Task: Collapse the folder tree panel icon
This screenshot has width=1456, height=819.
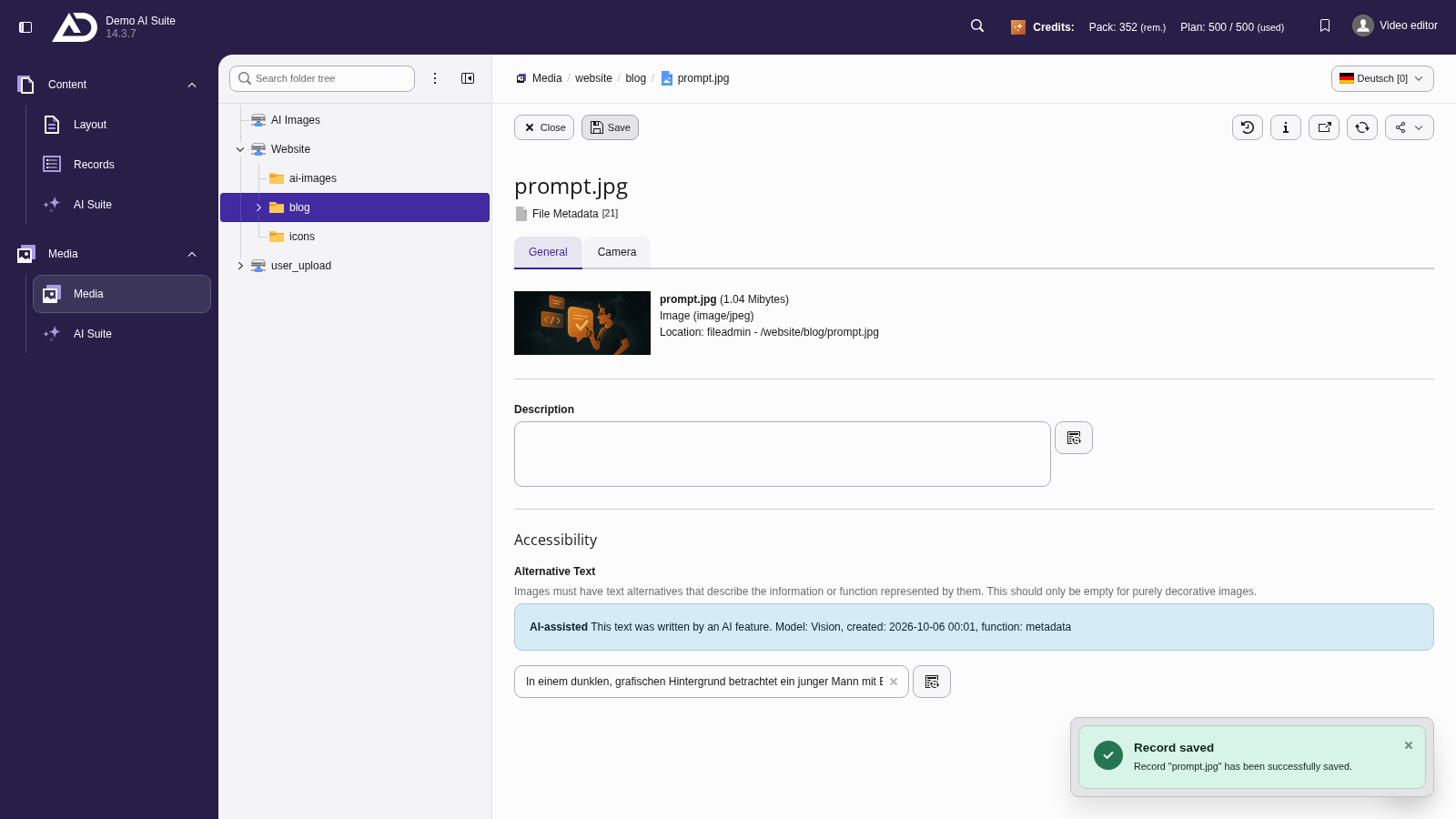Action: coord(468,78)
